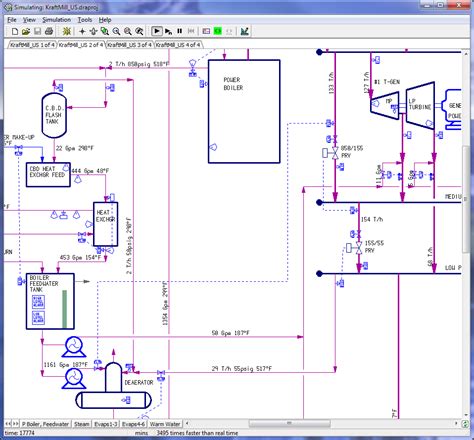This screenshot has width=474, height=440.
Task: Open the Simulation menu
Action: pos(56,20)
